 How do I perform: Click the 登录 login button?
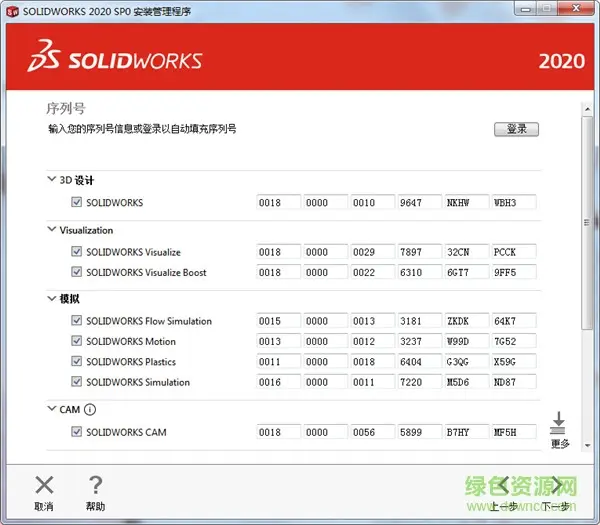pyautogui.click(x=516, y=129)
